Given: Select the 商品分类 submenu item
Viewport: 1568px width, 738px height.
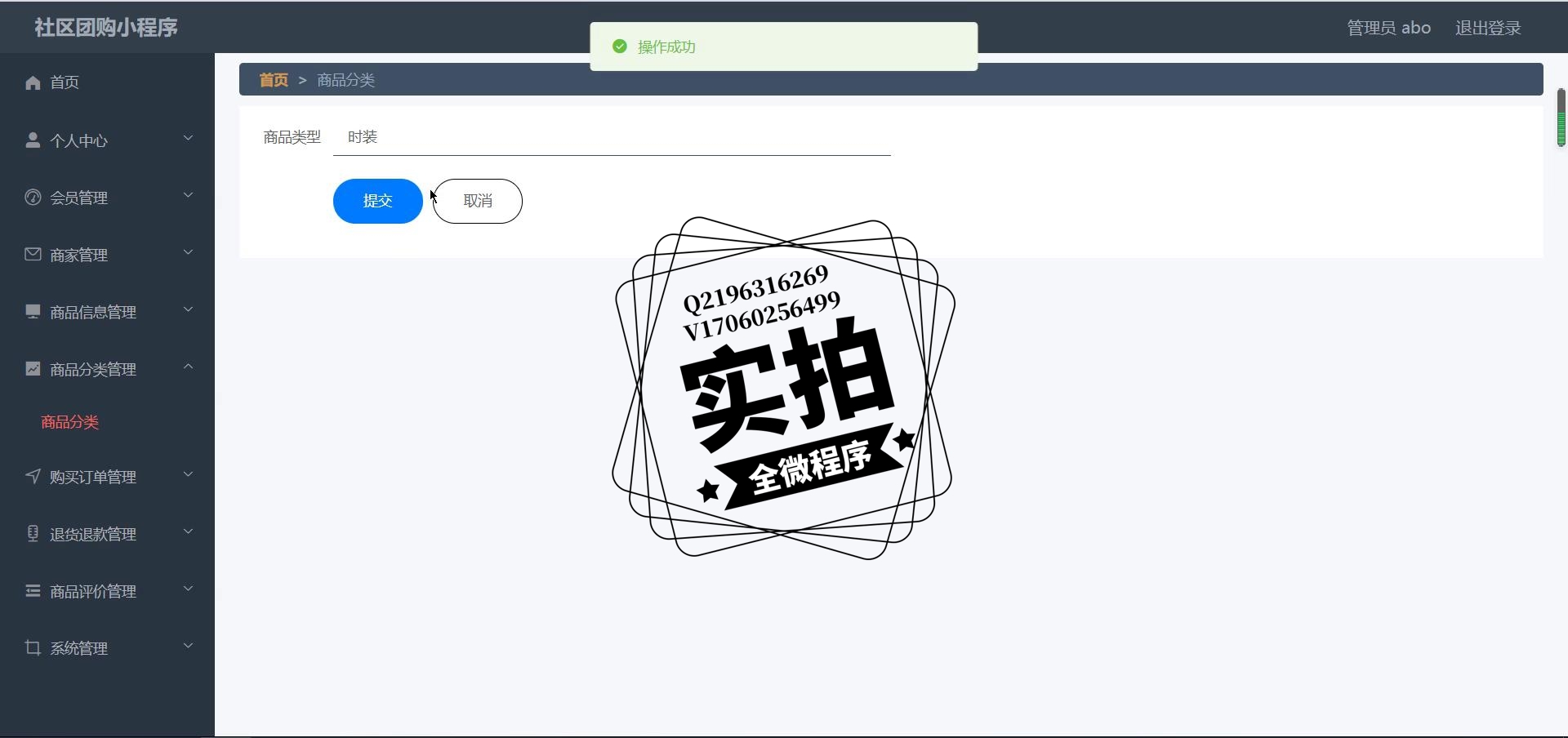Looking at the screenshot, I should pos(70,422).
